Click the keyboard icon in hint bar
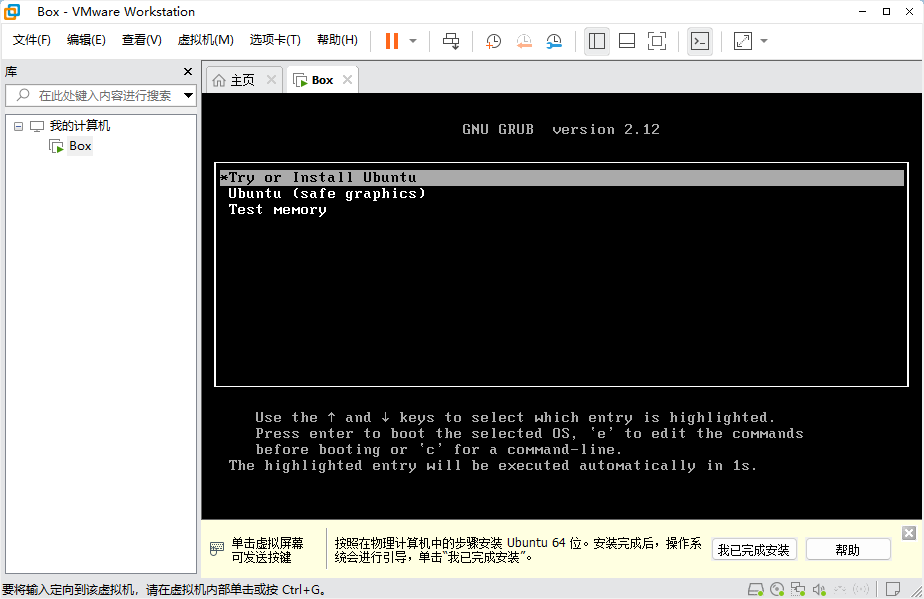Viewport: 924px width, 599px height. point(216,549)
